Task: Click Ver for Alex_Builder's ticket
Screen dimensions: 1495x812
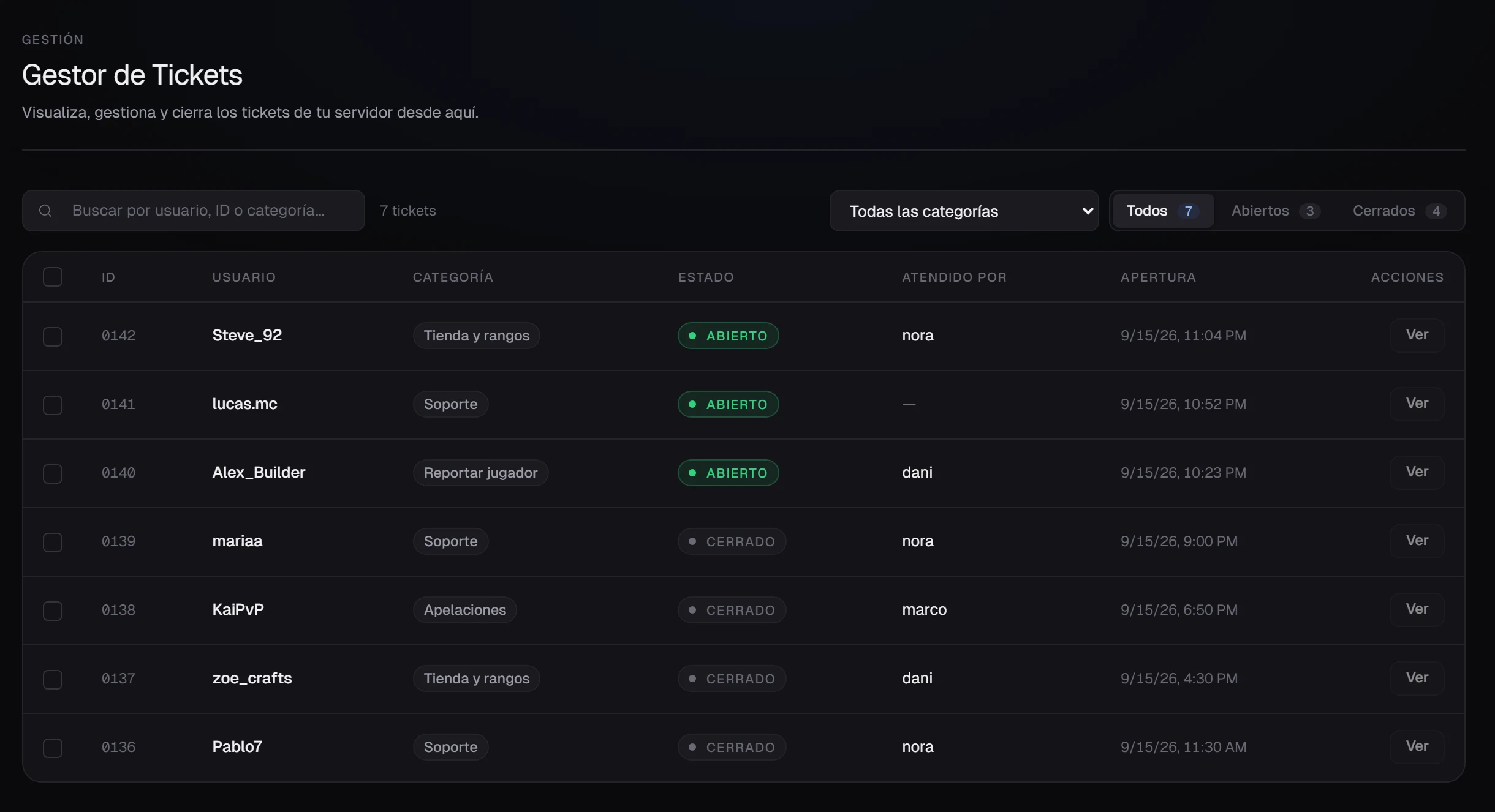Action: [x=1417, y=472]
